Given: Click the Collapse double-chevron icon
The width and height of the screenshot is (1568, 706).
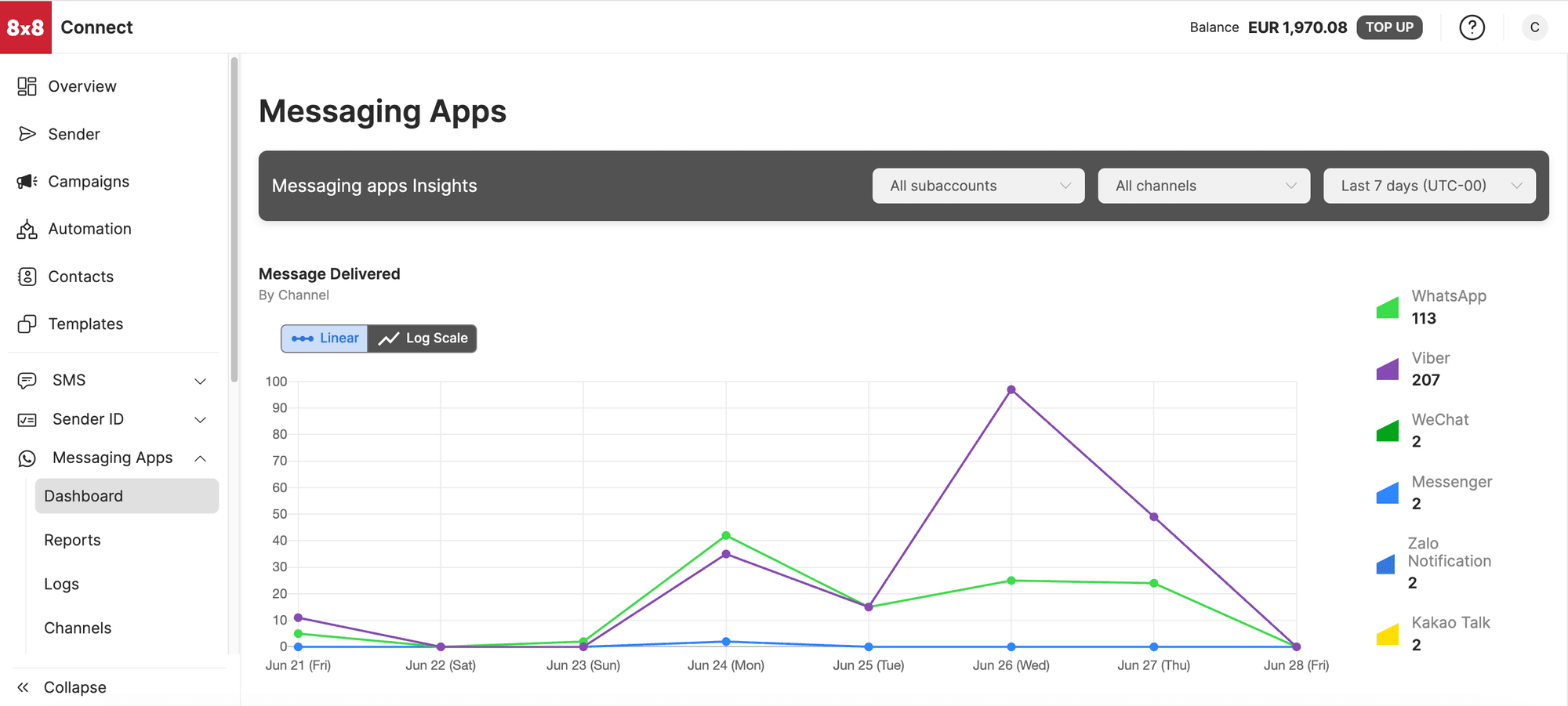Looking at the screenshot, I should (x=23, y=687).
